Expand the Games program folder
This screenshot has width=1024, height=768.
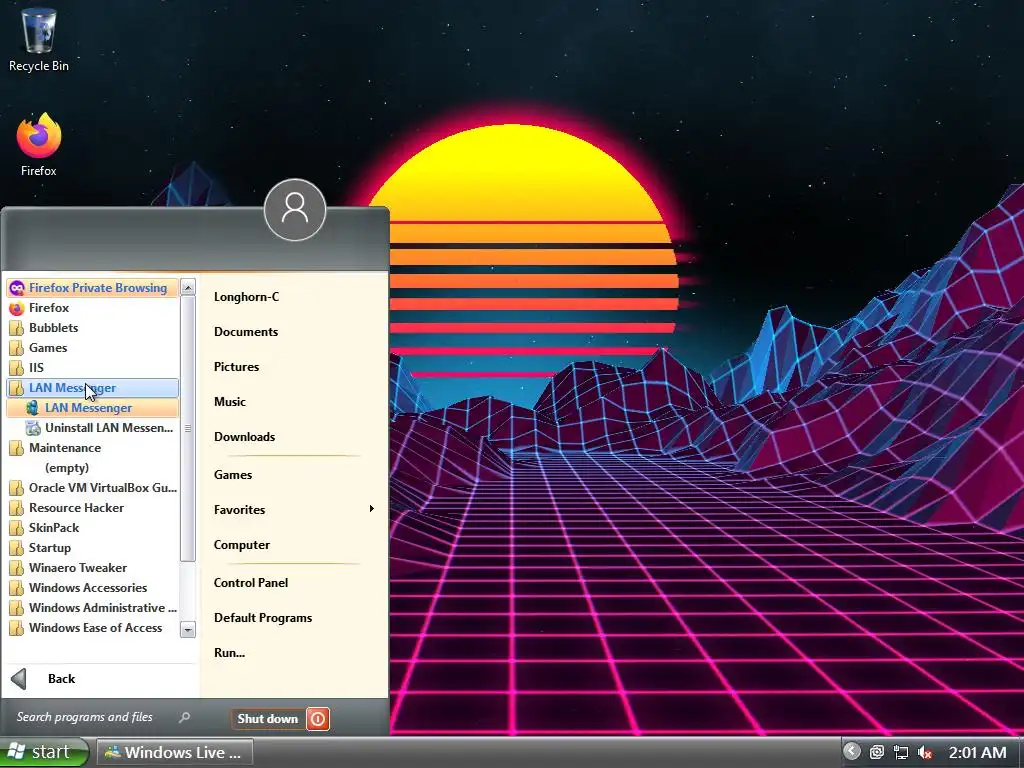click(x=92, y=347)
